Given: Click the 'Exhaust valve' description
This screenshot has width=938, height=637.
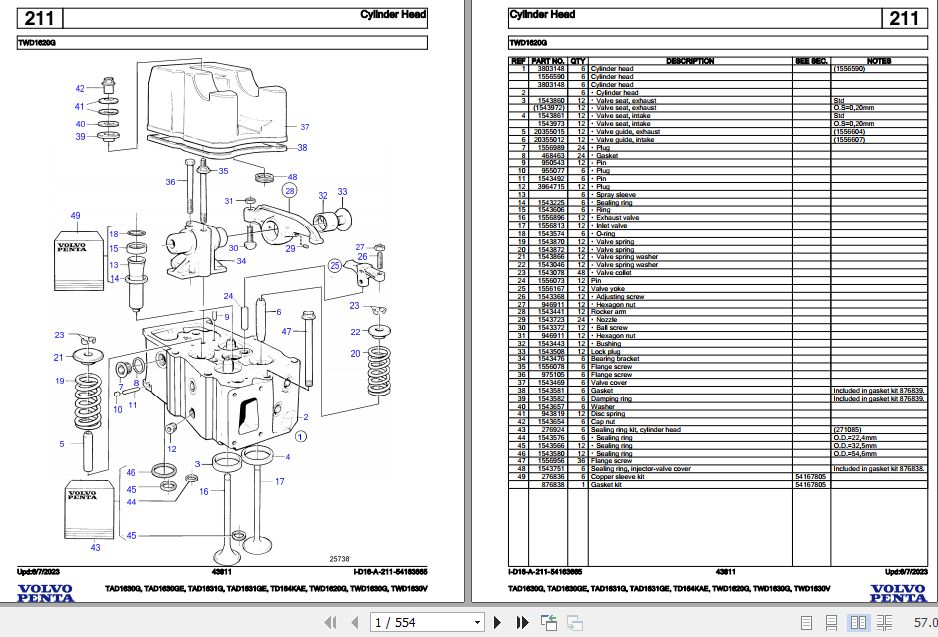Looking at the screenshot, I should (617, 218).
